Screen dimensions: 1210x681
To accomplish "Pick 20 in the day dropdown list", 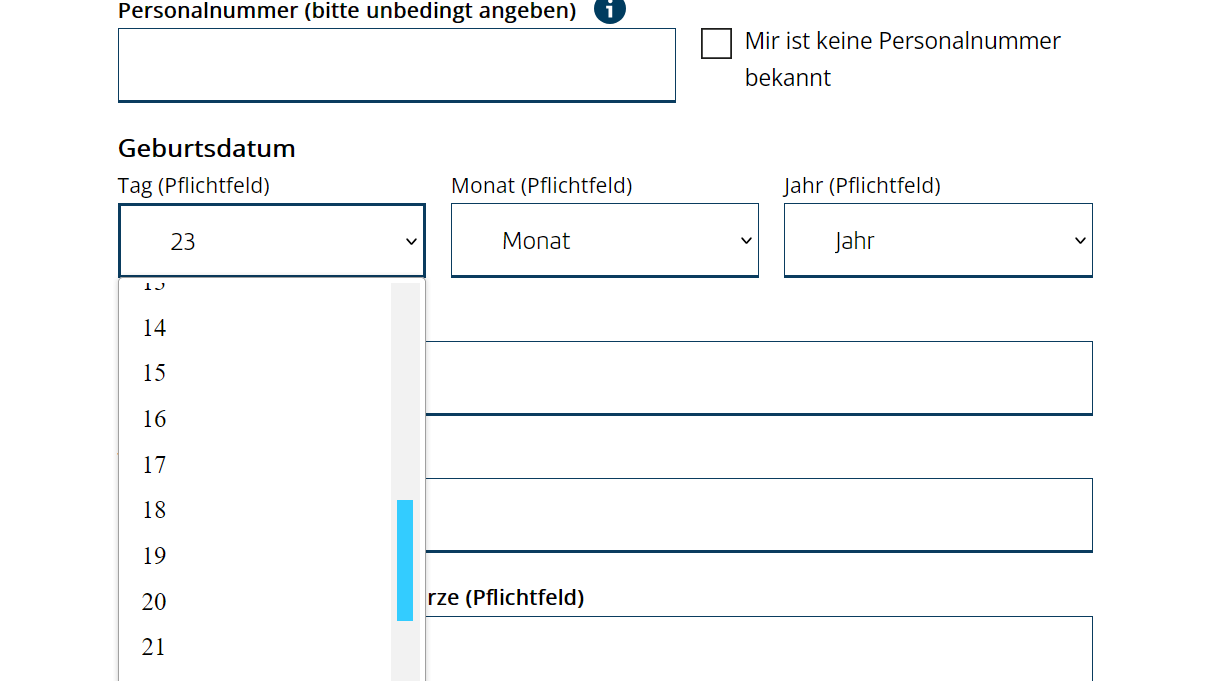I will tap(154, 602).
